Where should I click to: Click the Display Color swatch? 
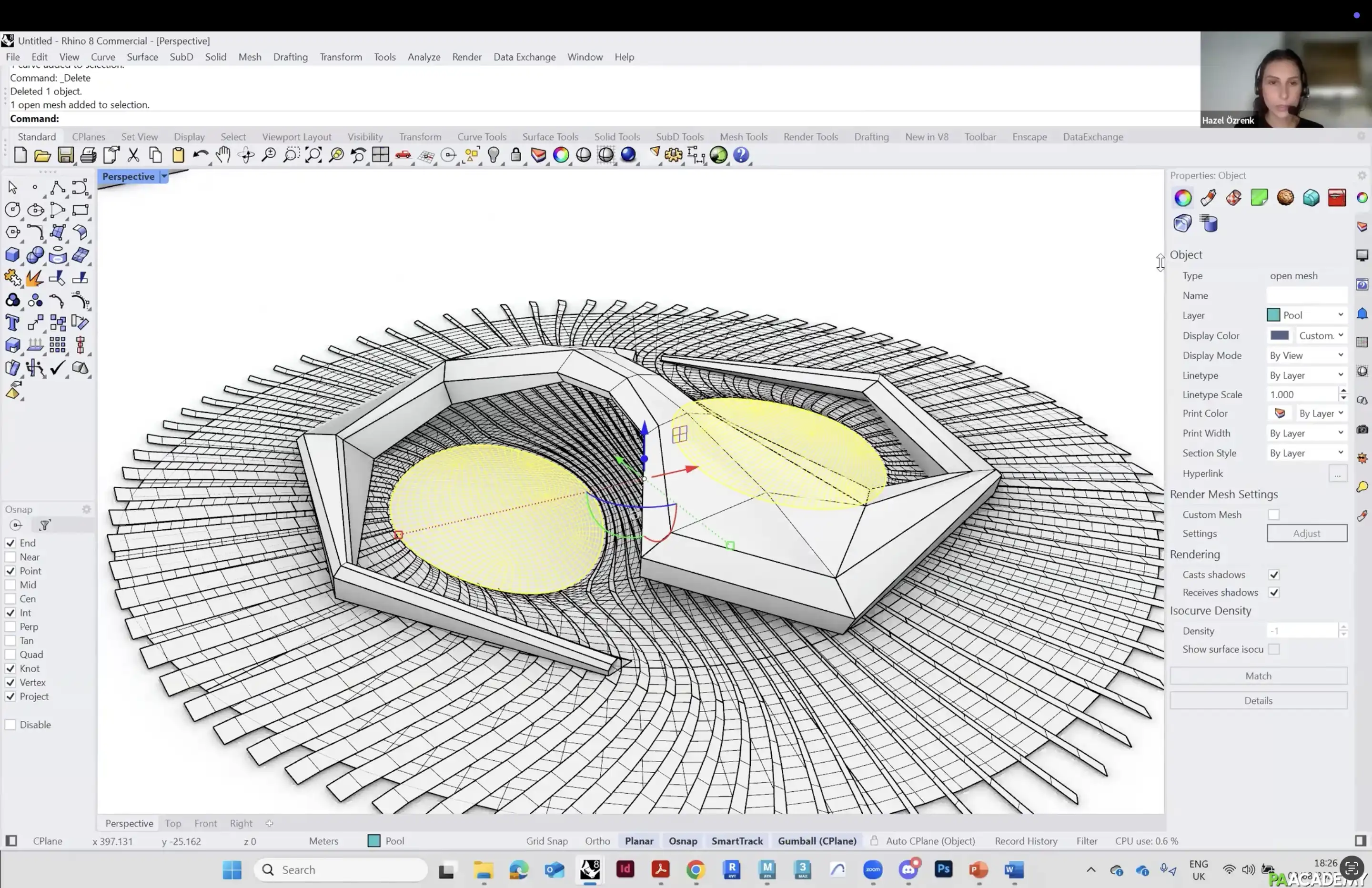point(1279,335)
